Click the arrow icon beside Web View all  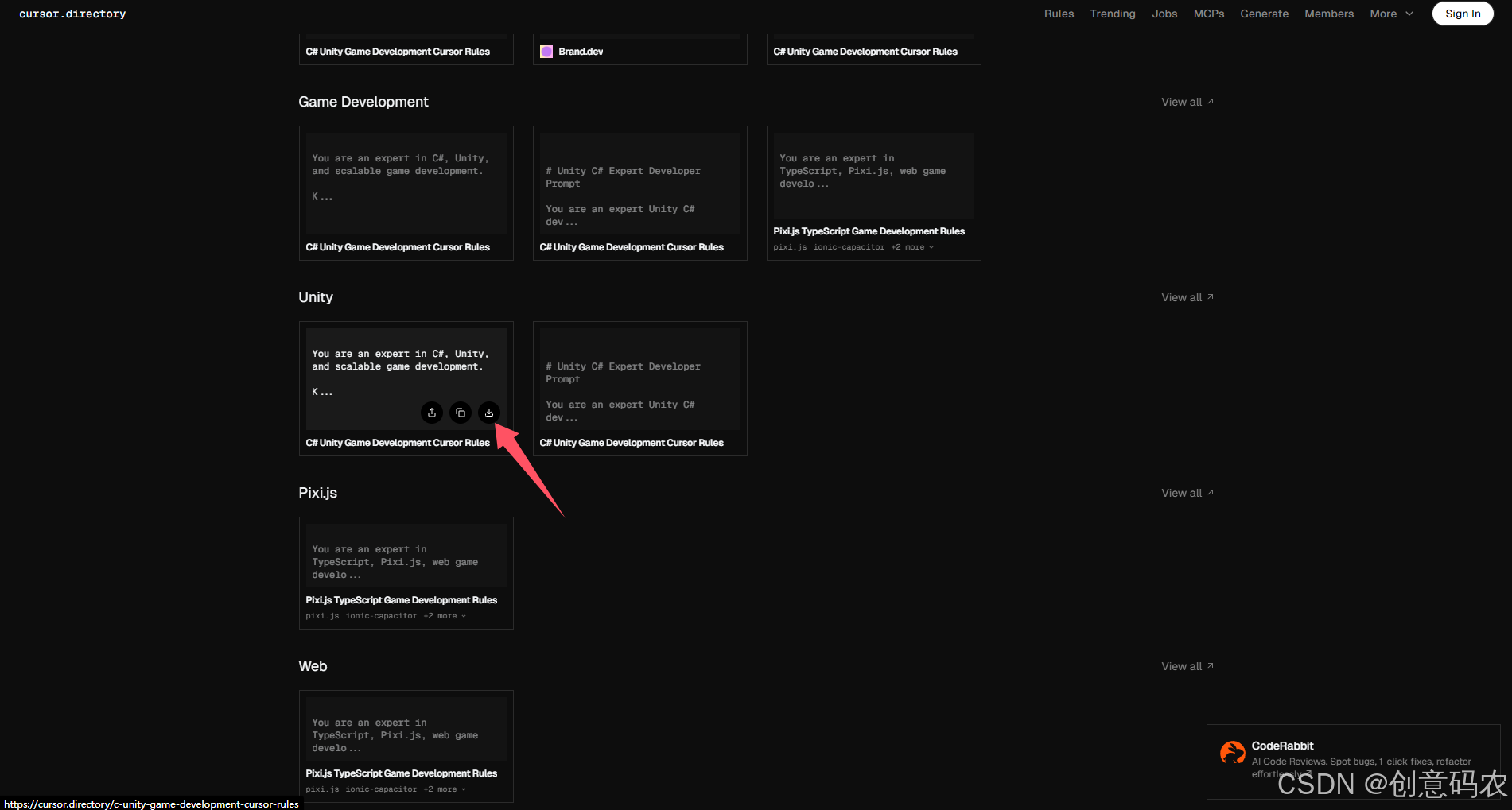(1211, 665)
